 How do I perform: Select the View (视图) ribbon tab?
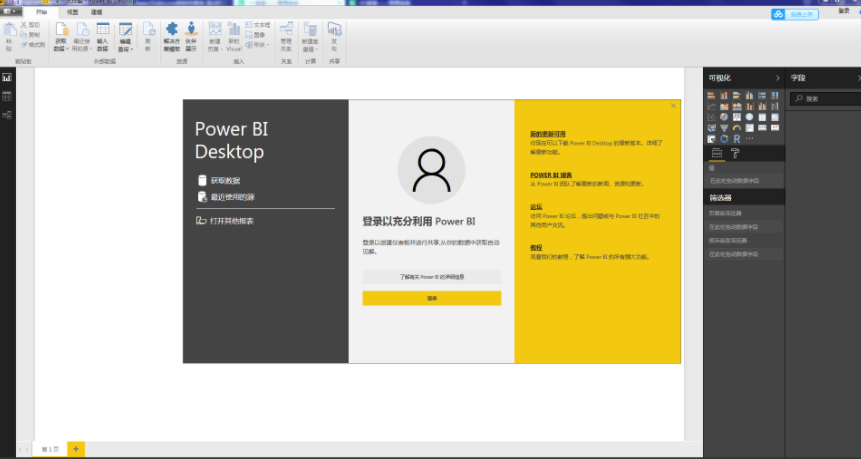[72, 12]
